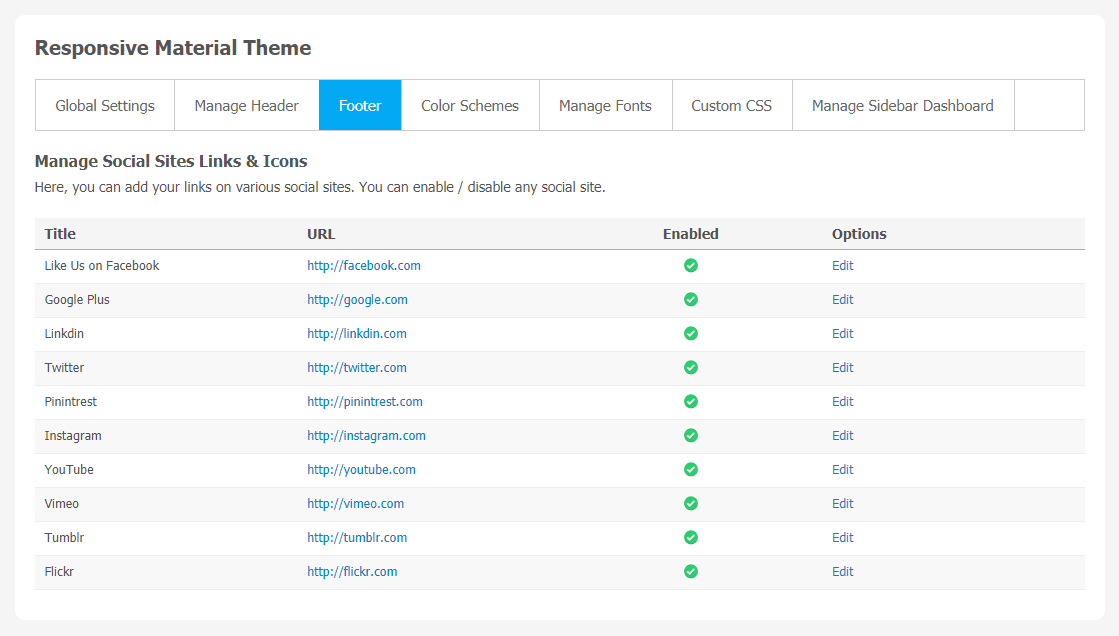Open the Global Settings tab
The width and height of the screenshot is (1119, 636).
point(105,106)
